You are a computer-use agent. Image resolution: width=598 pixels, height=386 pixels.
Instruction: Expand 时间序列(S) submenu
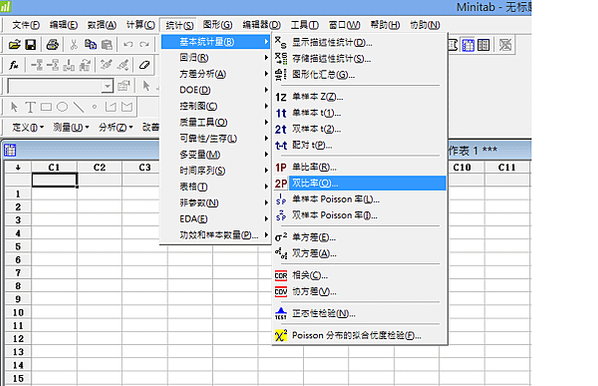coord(215,170)
